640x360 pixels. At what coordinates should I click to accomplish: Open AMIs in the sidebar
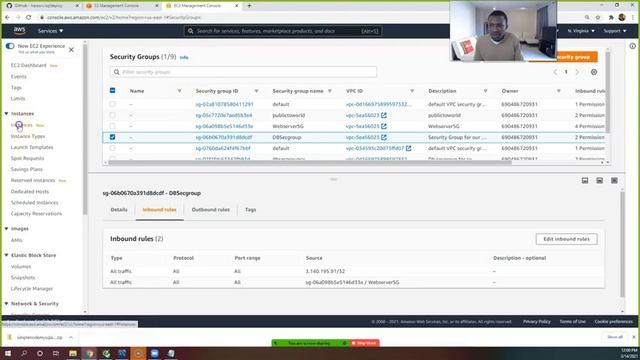click(x=17, y=240)
